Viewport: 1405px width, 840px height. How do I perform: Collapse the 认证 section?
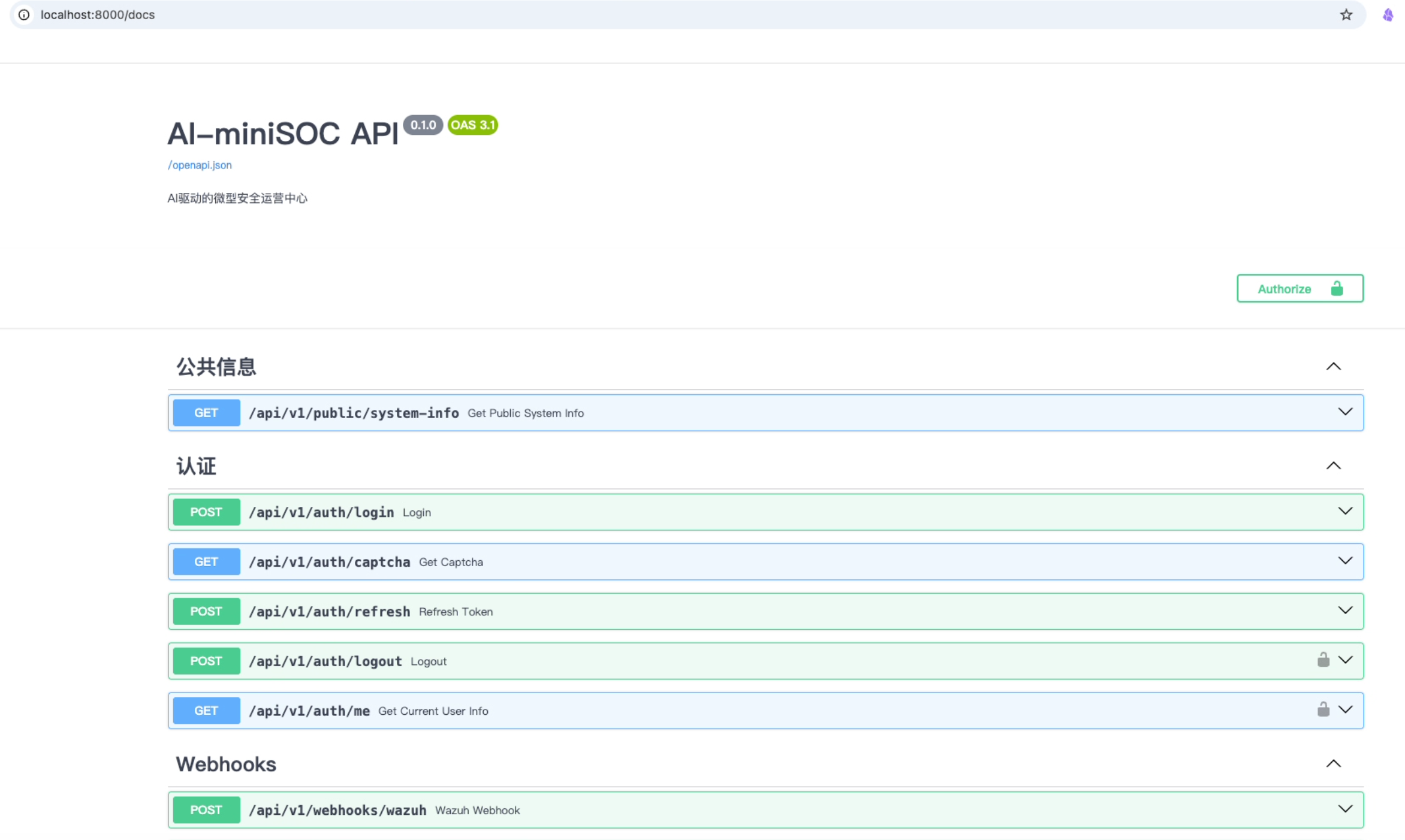coord(1334,466)
